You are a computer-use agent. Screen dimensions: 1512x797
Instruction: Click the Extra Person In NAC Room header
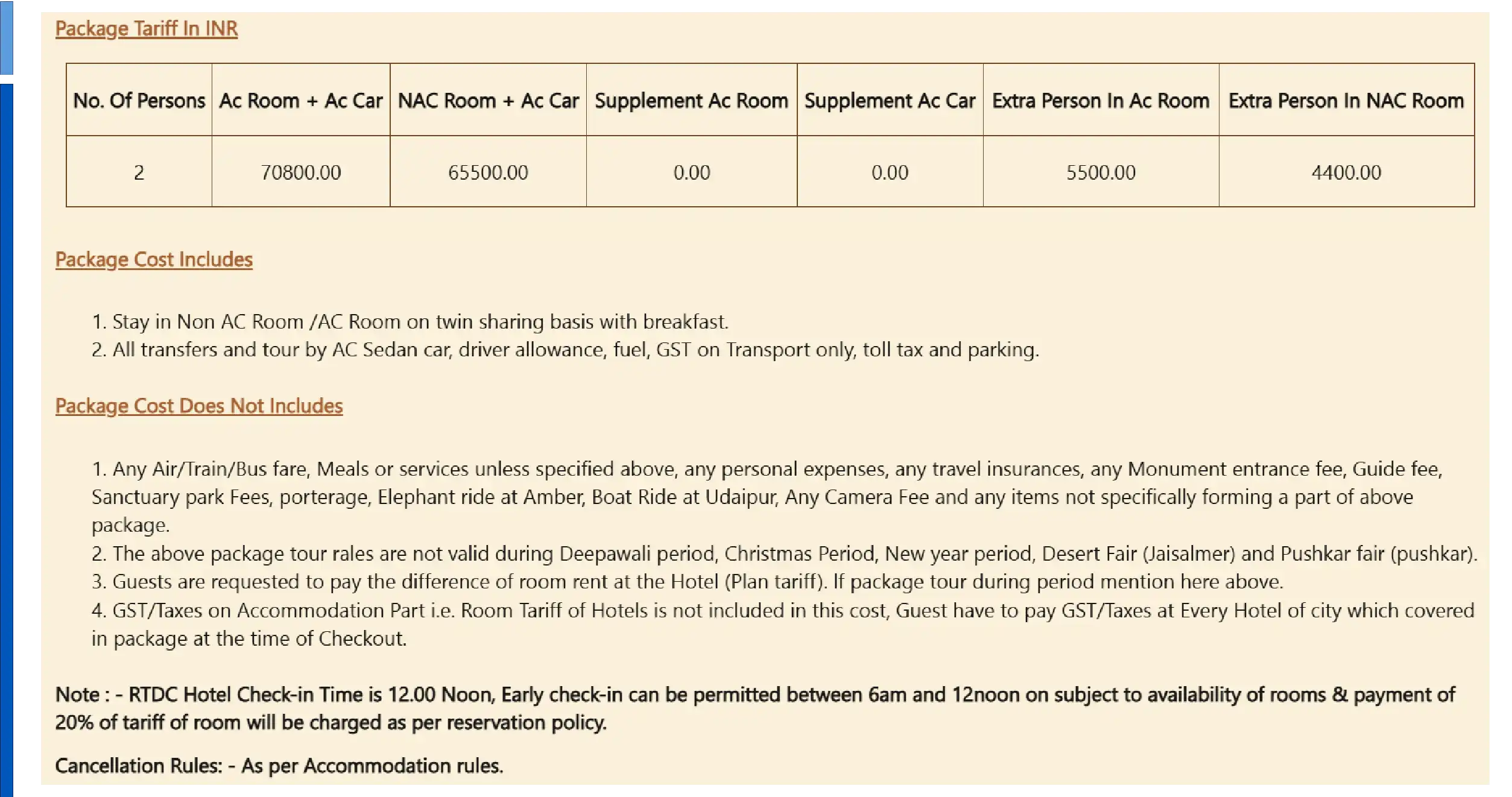pos(1346,100)
